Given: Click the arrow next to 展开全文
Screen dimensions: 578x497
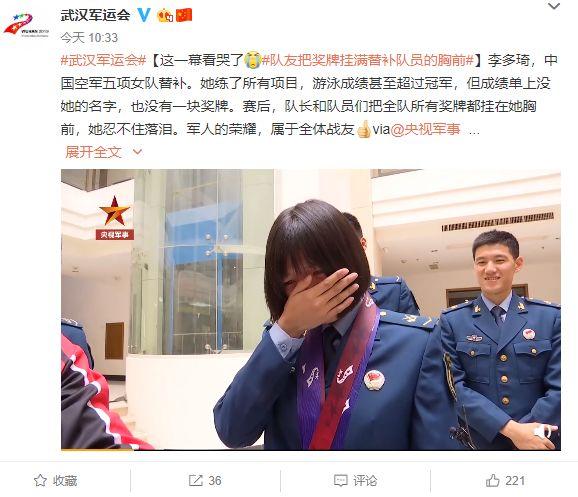Looking at the screenshot, I should (x=137, y=152).
